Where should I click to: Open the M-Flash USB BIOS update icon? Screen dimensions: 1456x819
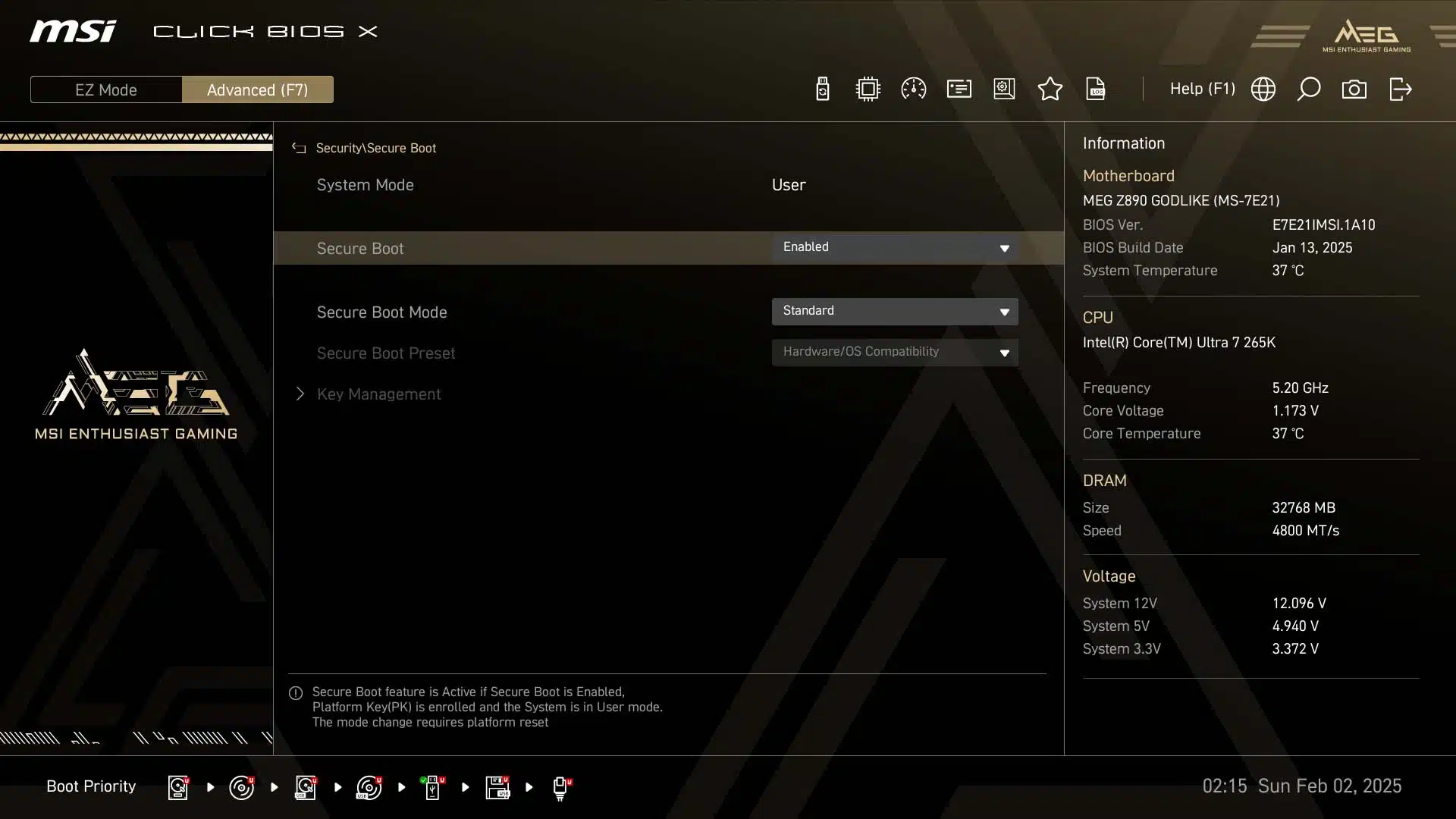pos(823,89)
